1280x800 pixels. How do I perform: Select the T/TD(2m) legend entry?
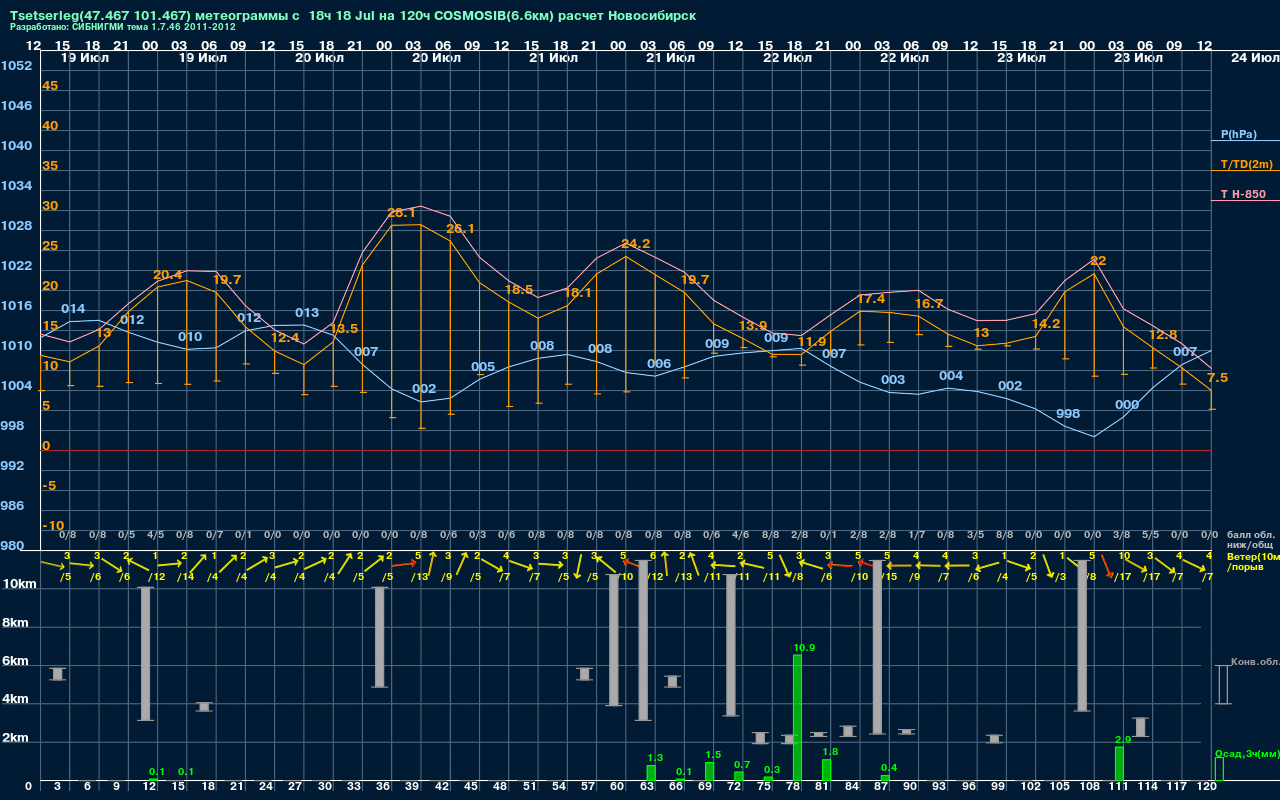[1247, 164]
